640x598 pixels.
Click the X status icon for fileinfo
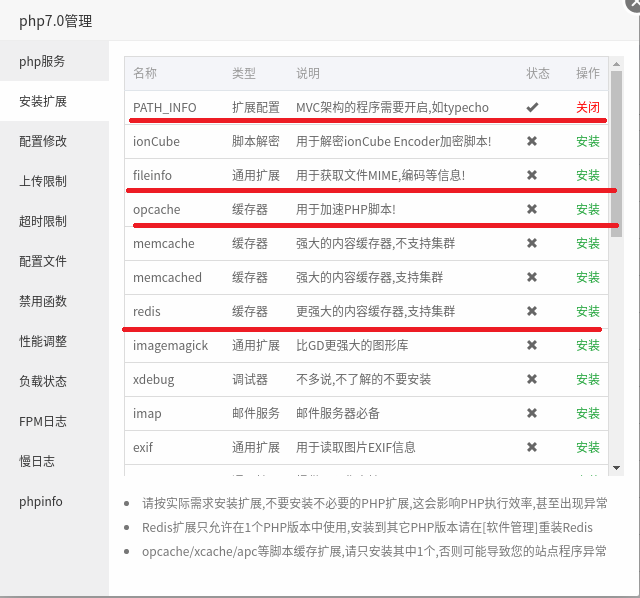[532, 175]
